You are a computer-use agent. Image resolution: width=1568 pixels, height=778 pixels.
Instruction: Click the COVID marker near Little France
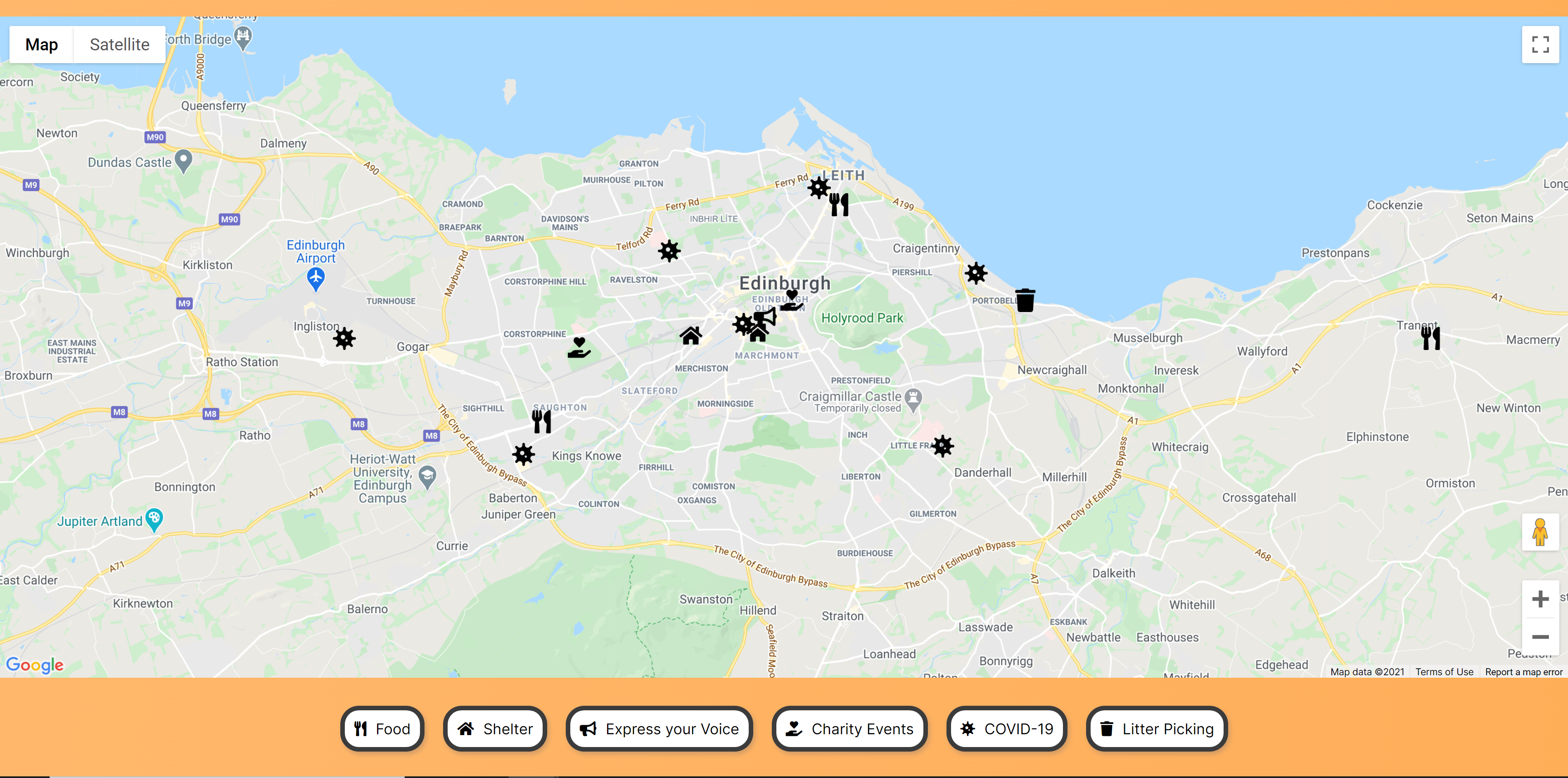(942, 446)
